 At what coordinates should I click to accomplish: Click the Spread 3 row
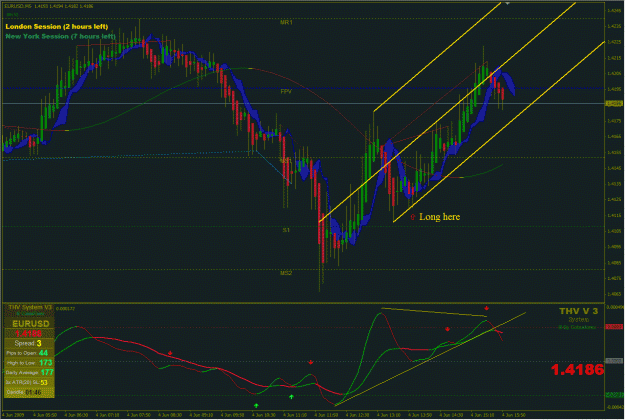pos(29,343)
